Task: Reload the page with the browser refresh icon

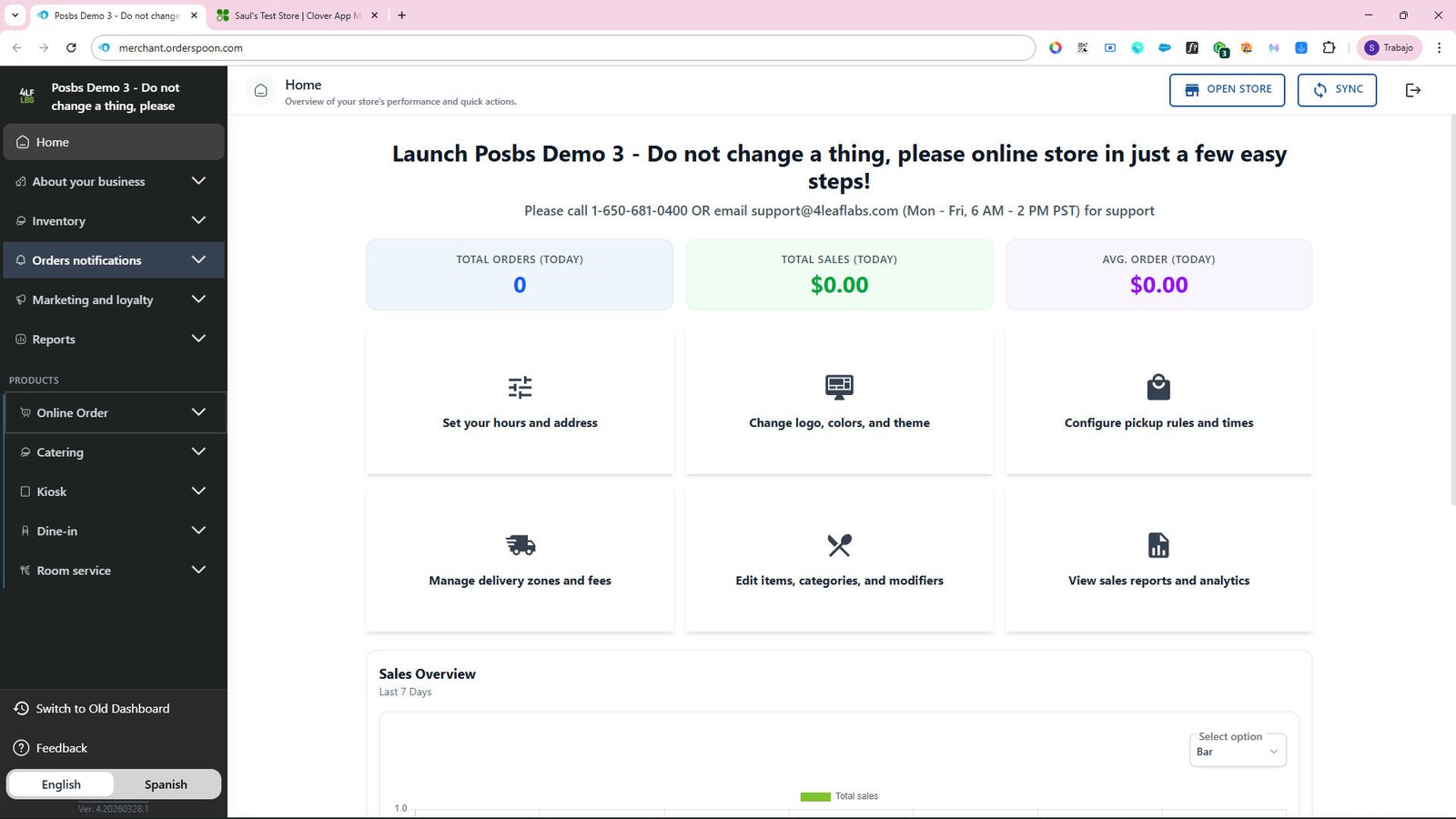Action: 71,47
